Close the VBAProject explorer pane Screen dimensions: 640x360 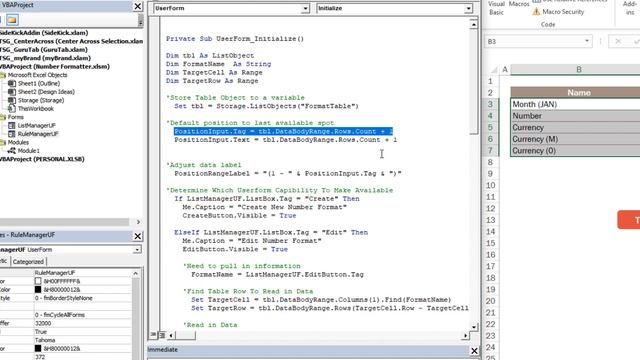(138, 6)
